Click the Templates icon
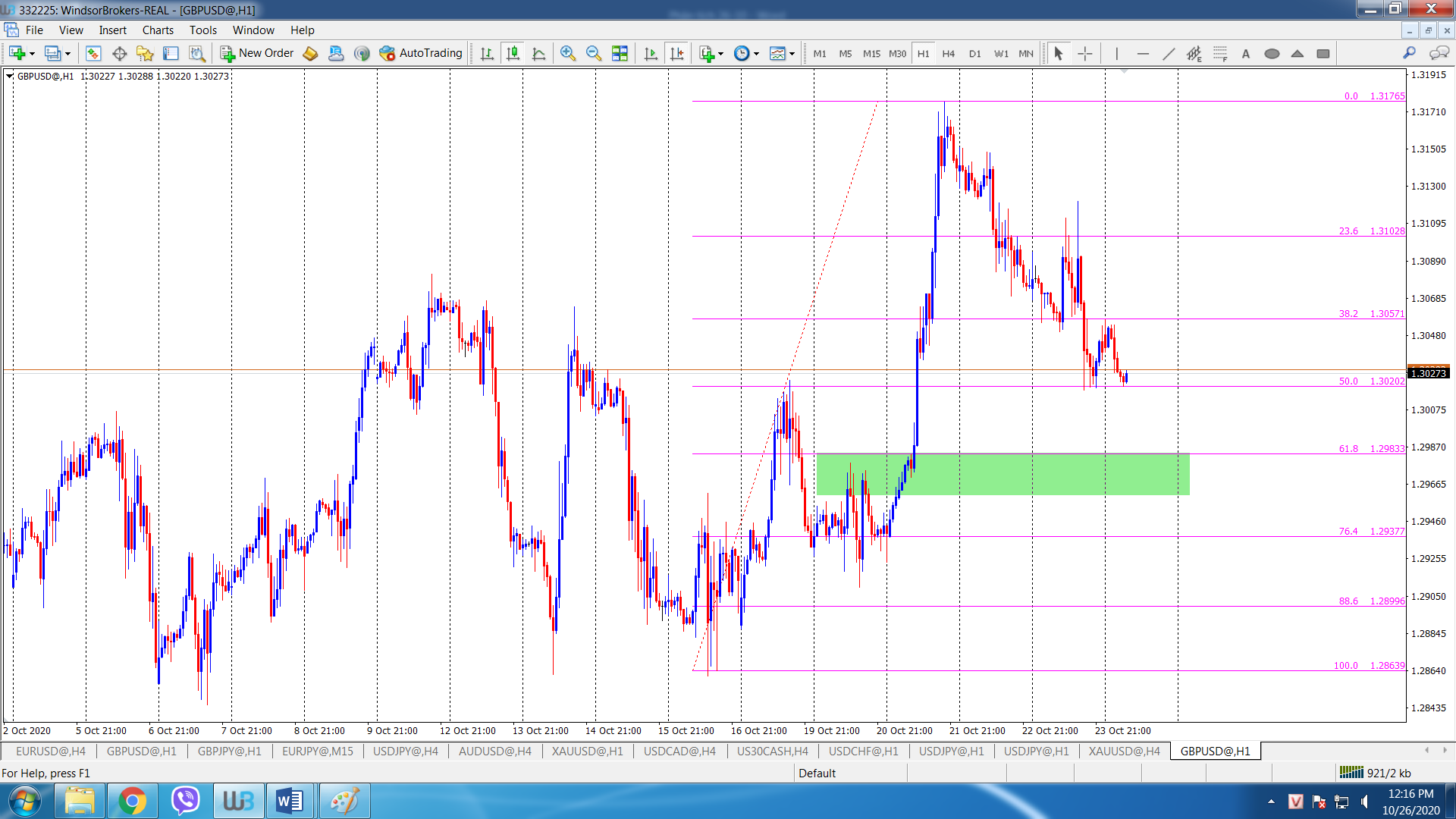Screen dimensions: 1456x819 coord(777,53)
